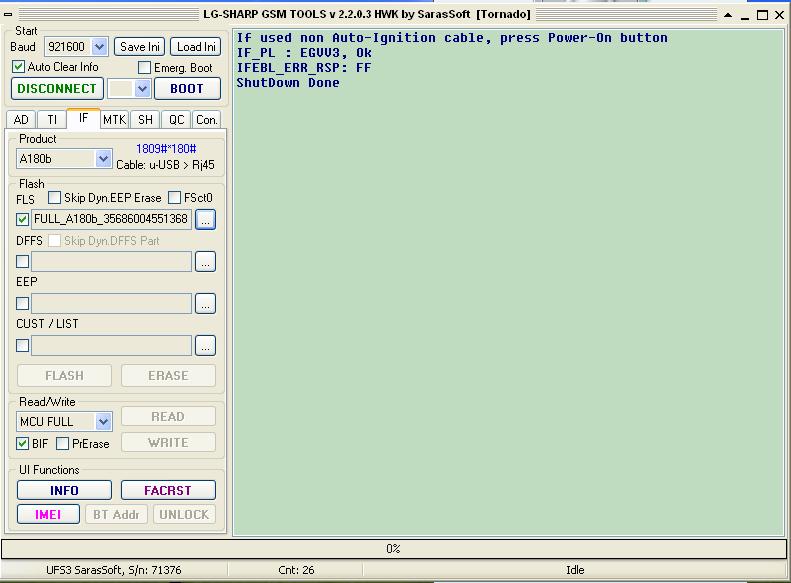Click the DISCONNECT button
Image resolution: width=791 pixels, height=583 pixels.
click(57, 89)
